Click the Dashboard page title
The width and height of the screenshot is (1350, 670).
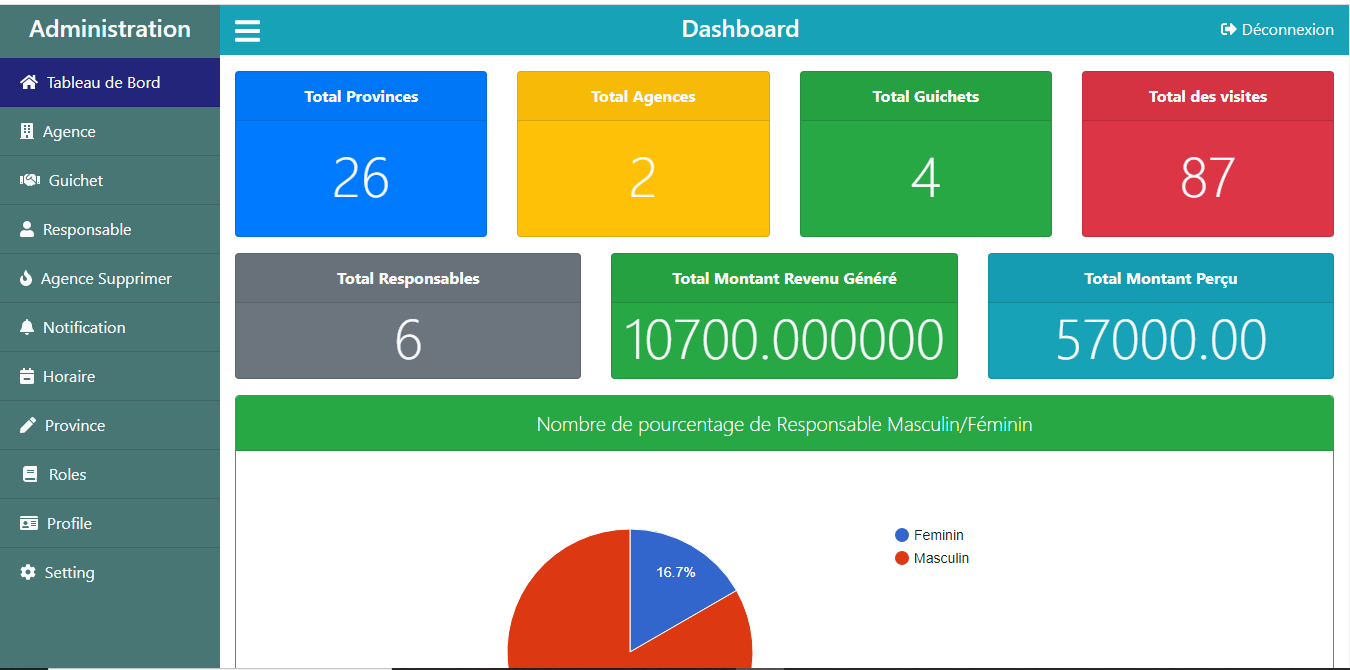[740, 29]
